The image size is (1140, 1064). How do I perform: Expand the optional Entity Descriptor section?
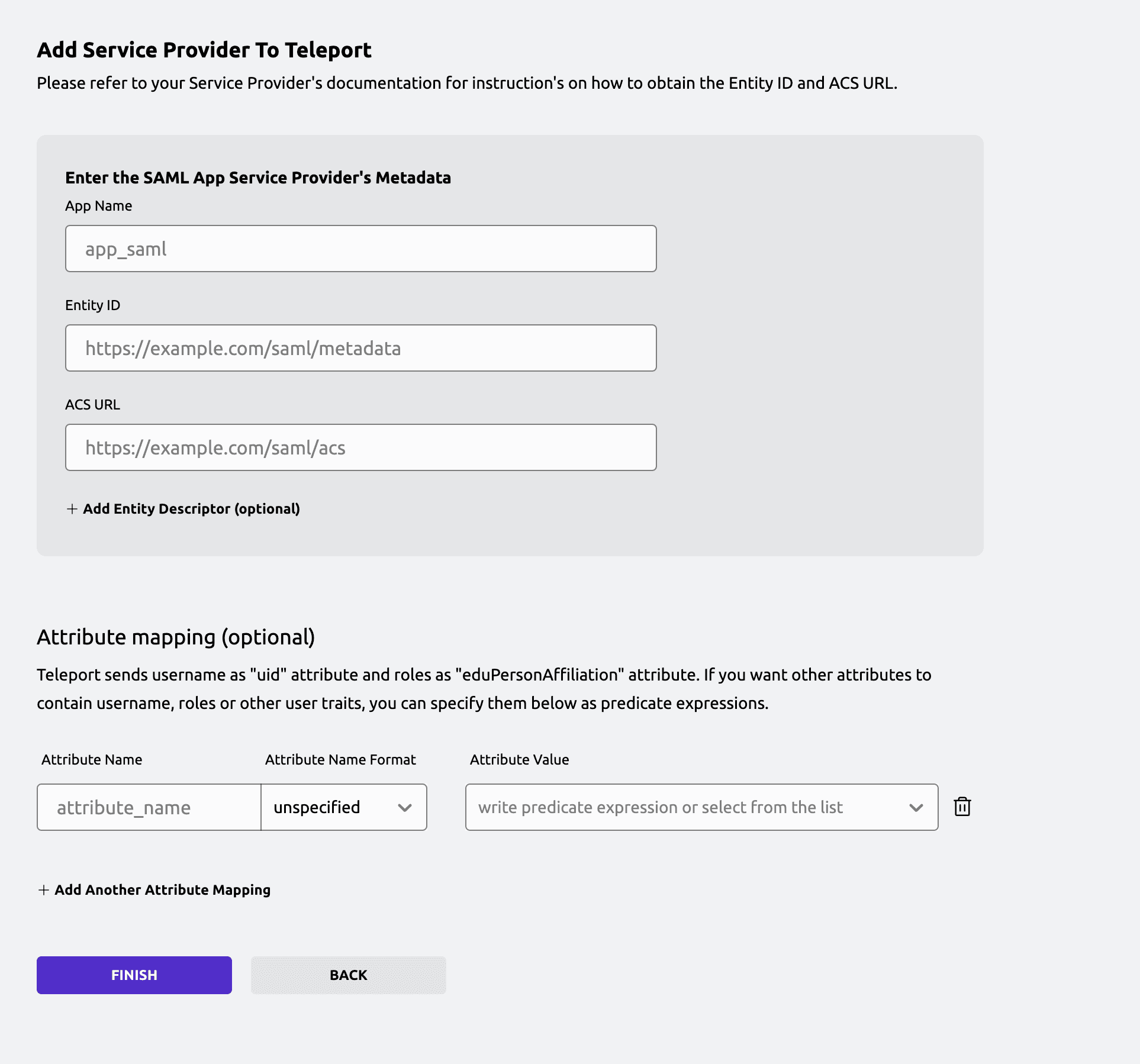(x=183, y=508)
